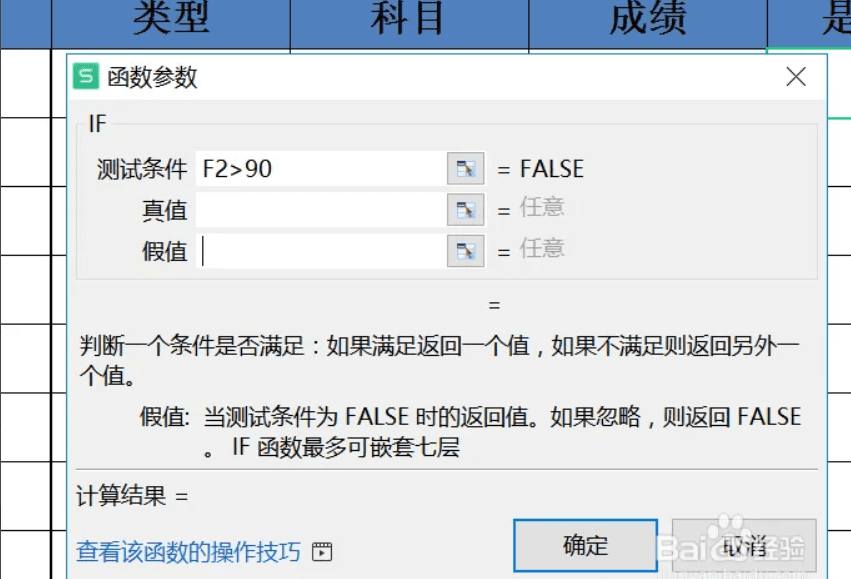Close the 函数参数 dialog with the X

point(796,77)
